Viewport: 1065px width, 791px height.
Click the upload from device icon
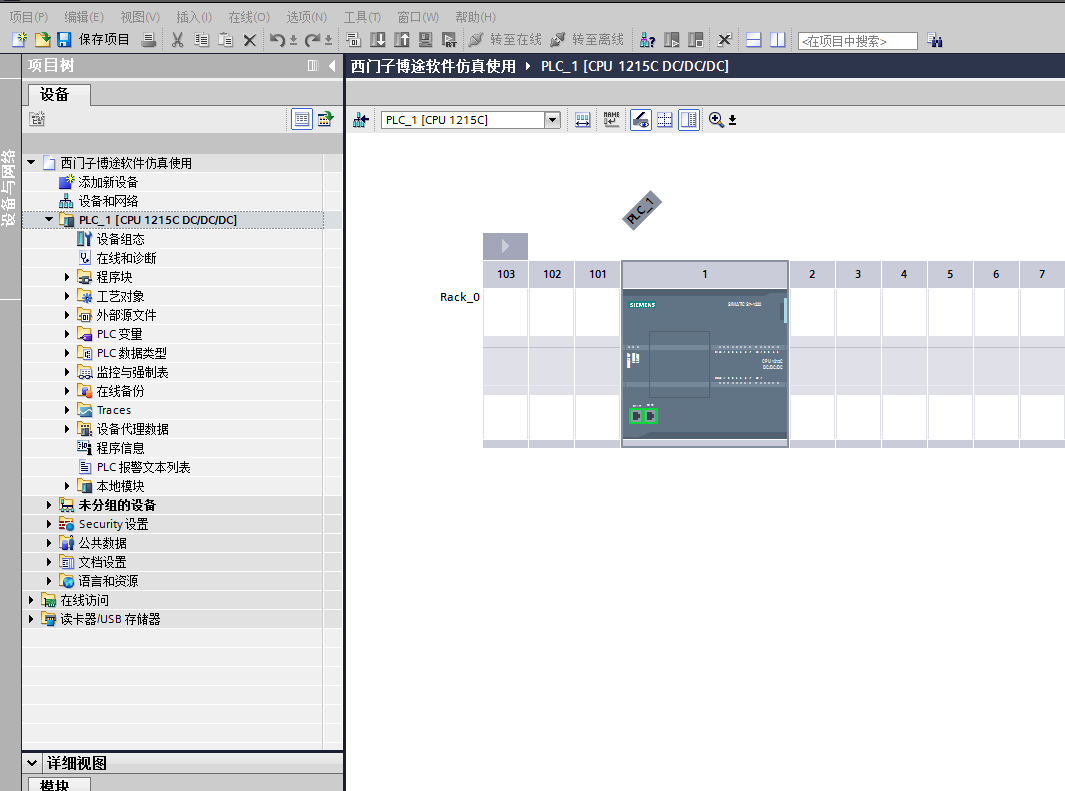401,40
